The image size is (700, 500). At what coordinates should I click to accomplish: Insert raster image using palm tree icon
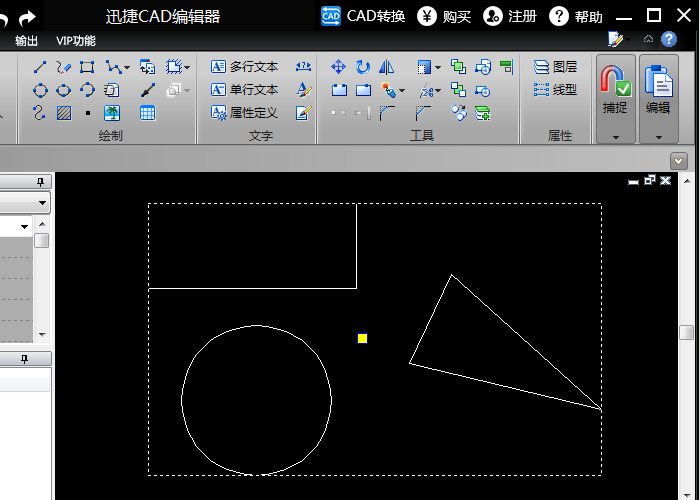point(112,113)
